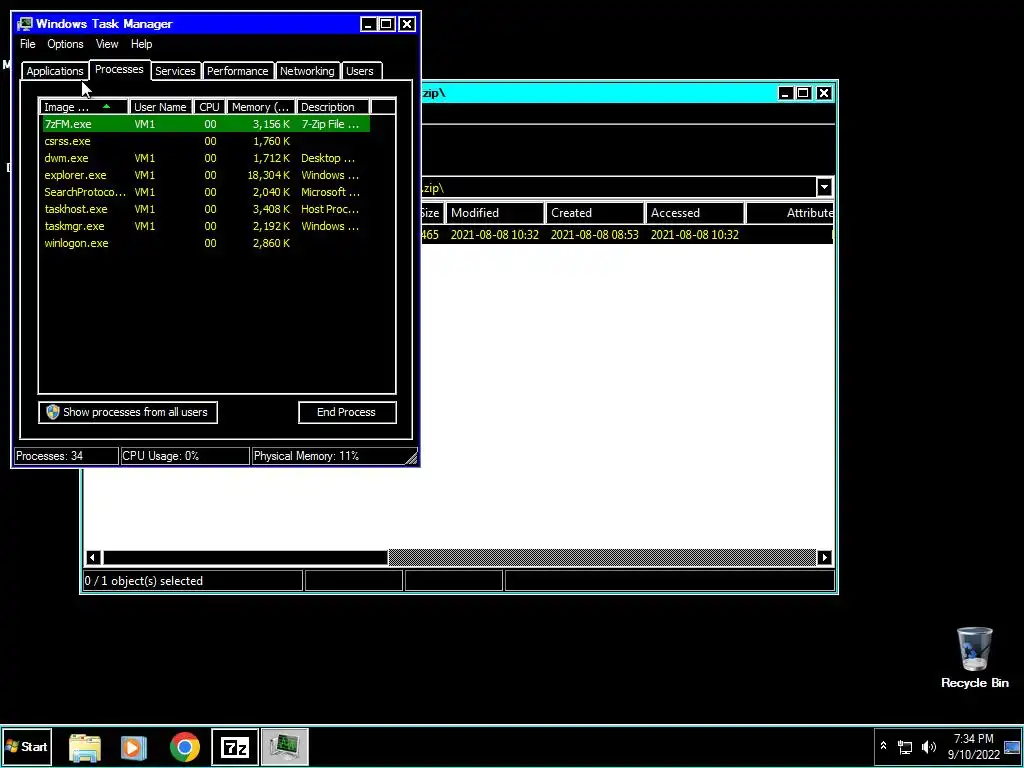Minimize the 7-Zip window

[786, 93]
